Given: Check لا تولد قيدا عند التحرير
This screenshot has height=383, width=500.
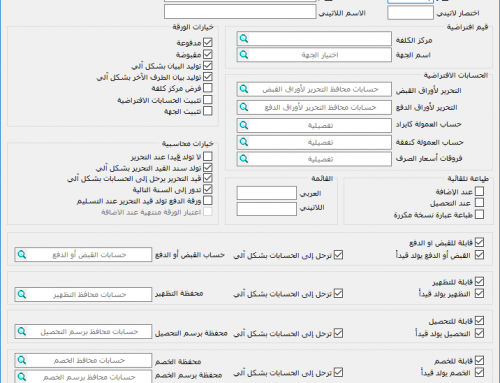Looking at the screenshot, I should tap(208, 156).
